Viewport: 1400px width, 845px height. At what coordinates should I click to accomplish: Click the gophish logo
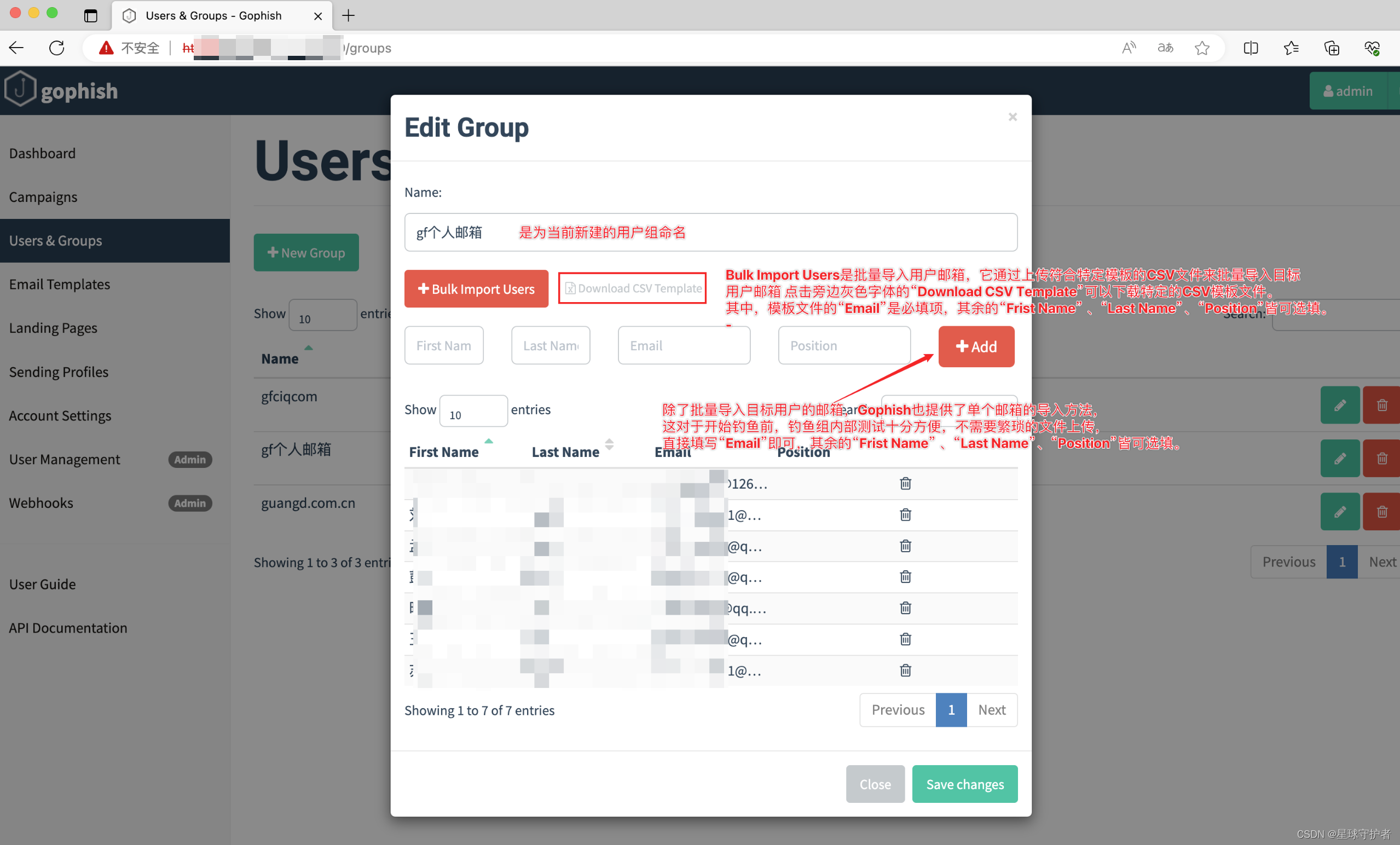[x=61, y=90]
